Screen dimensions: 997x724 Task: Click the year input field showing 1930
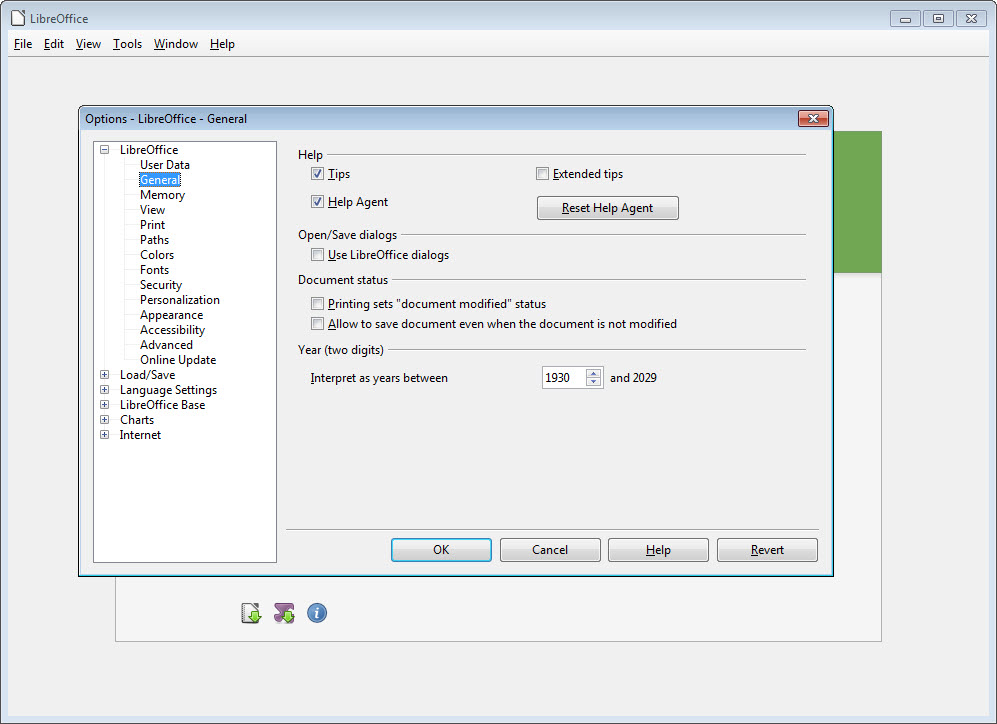(x=564, y=378)
